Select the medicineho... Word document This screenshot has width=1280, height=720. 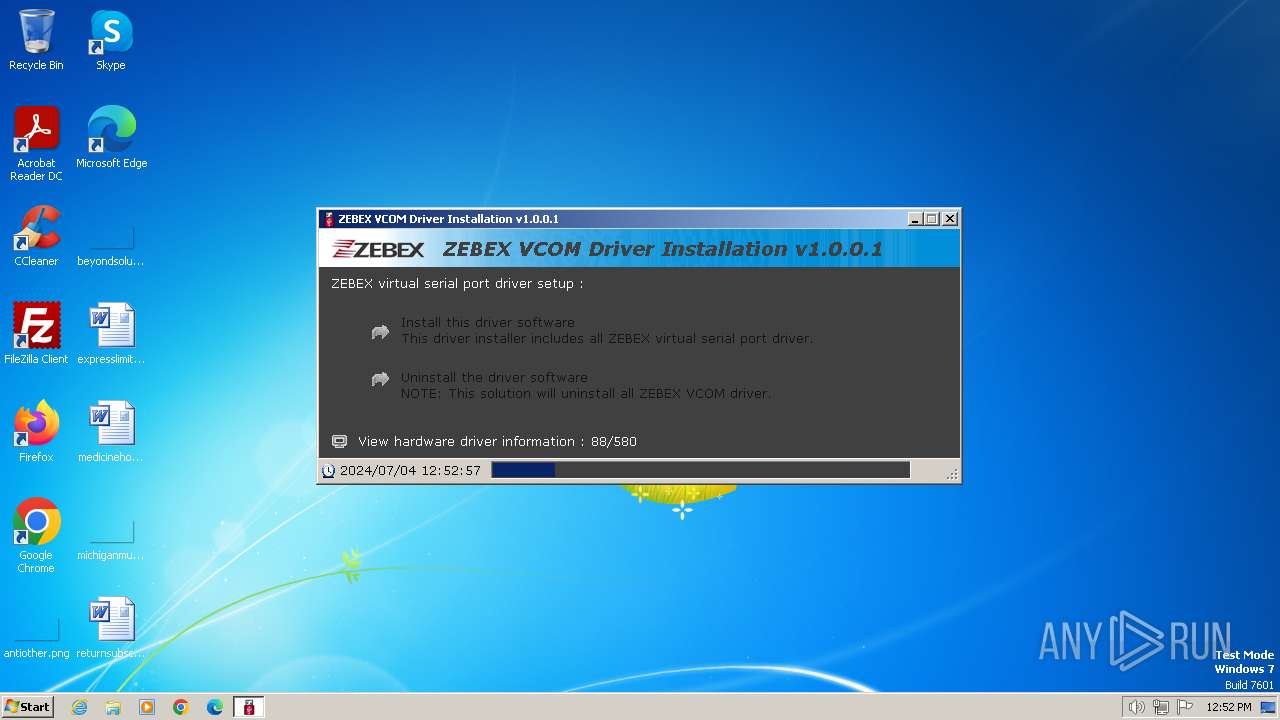click(x=111, y=432)
